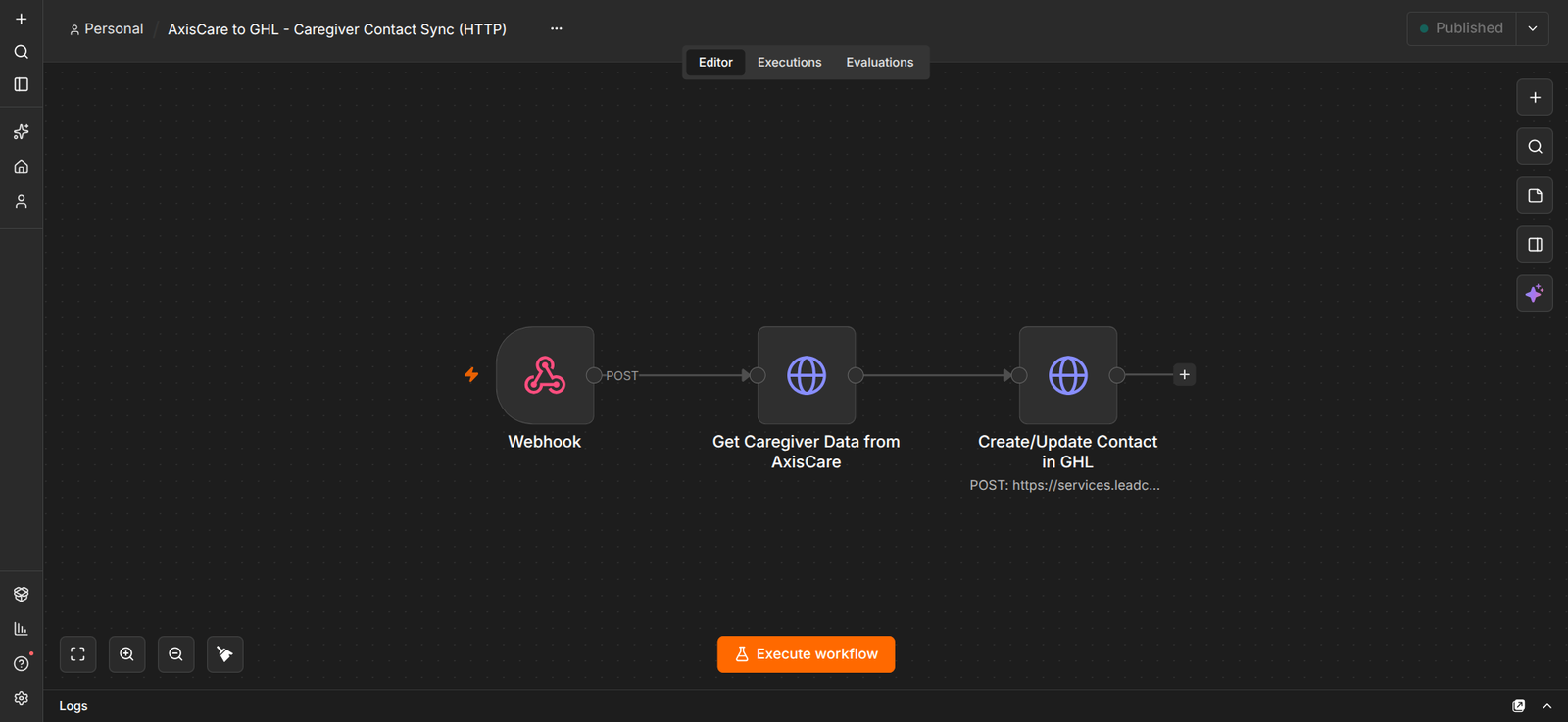Screen dimensions: 1568x722
Task: Fit the workflow to view
Action: [77, 654]
